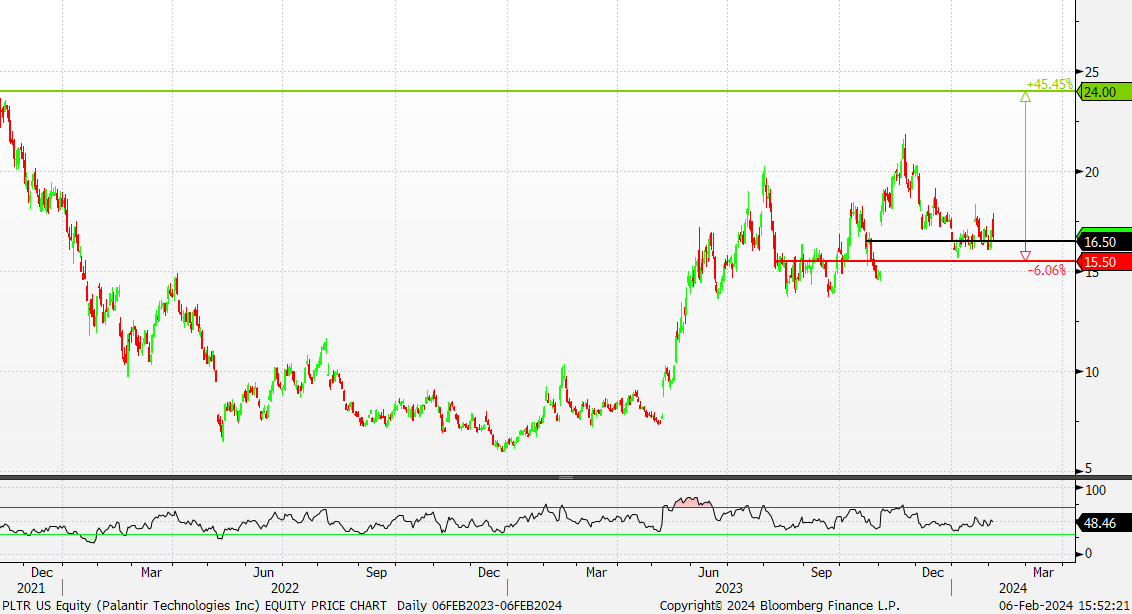The height and width of the screenshot is (614, 1132).
Task: Click the -6.06% downside annotation
Action: coord(1047,270)
